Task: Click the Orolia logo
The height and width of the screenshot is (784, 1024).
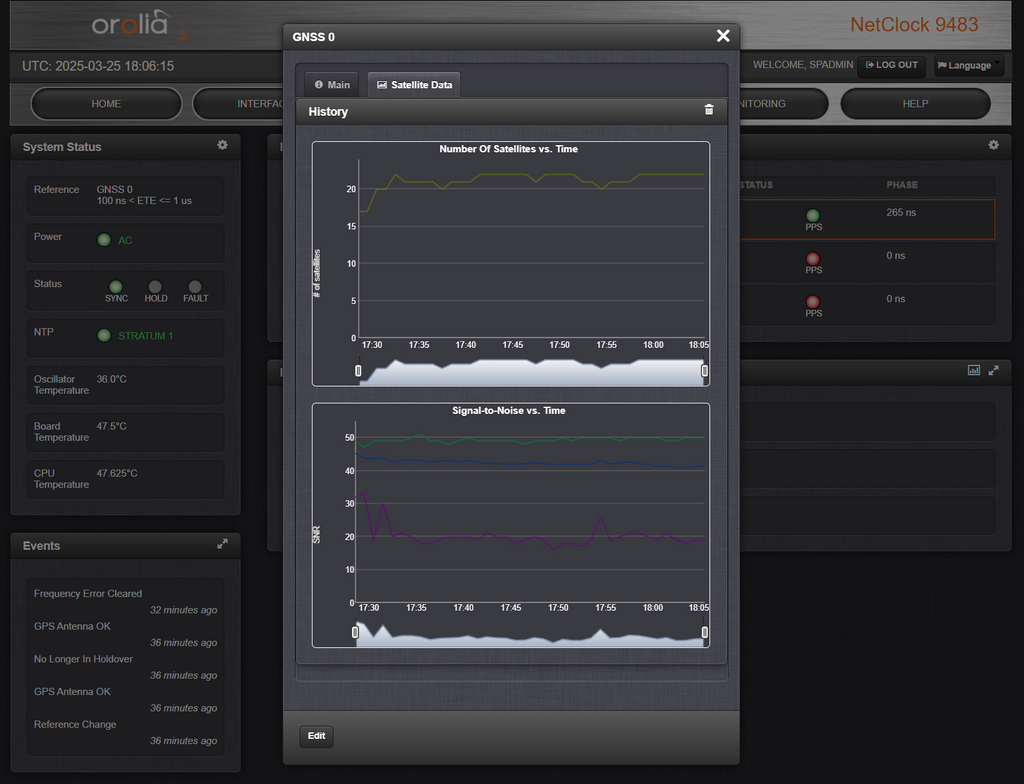Action: [138, 25]
